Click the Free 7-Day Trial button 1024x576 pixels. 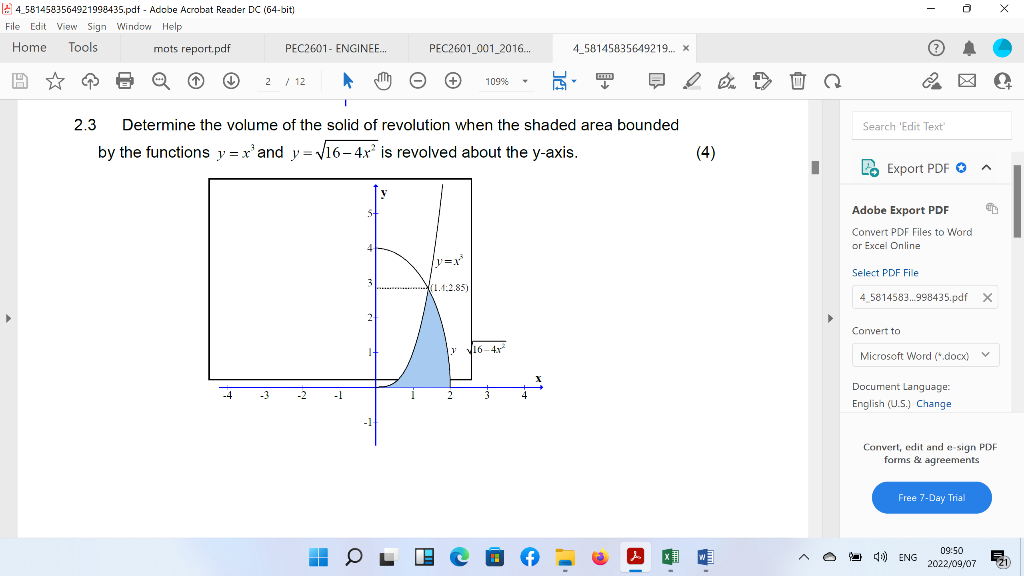coord(931,497)
